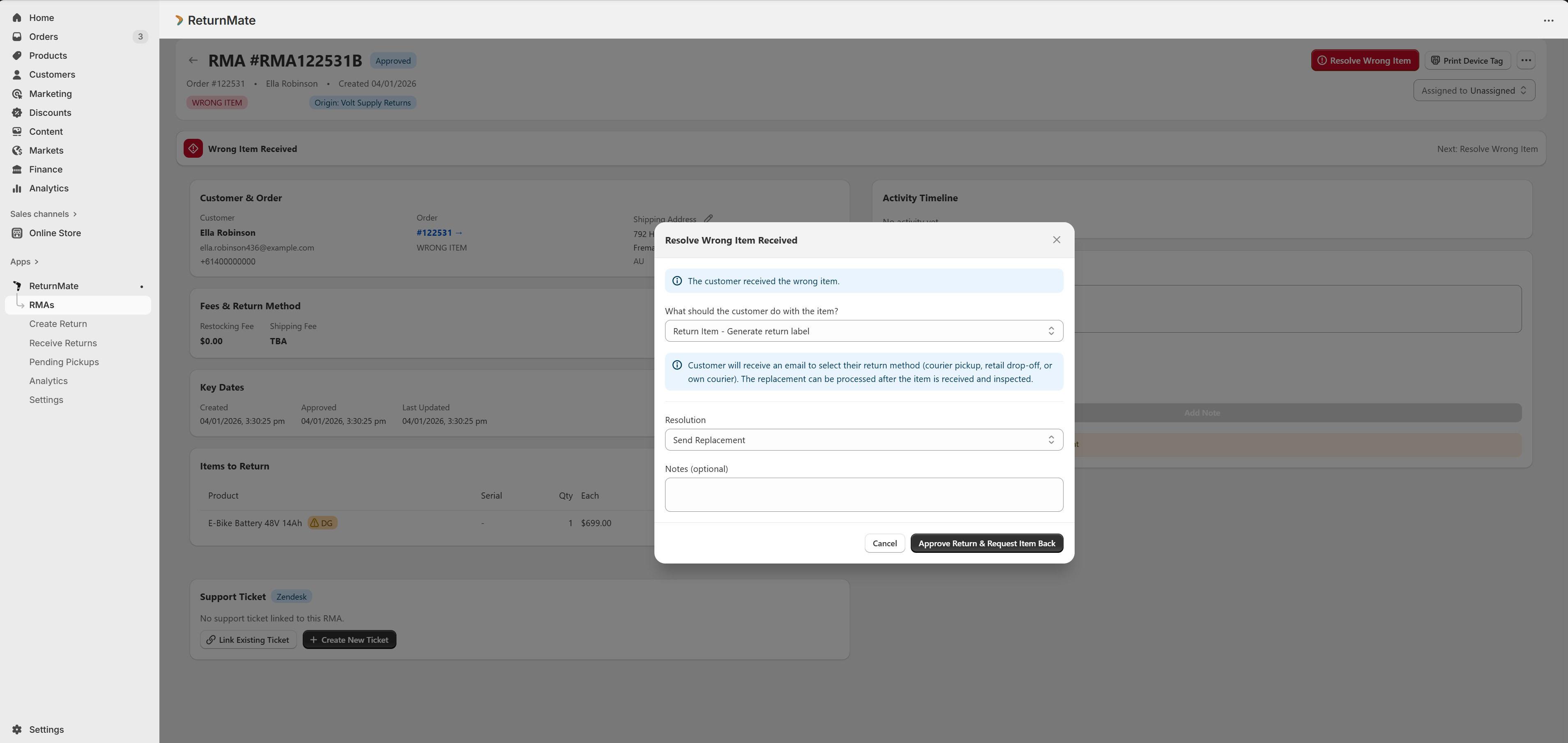Click E-Bike Battery 48V 14Ah product
Screen dimensions: 1568x743
255,523
